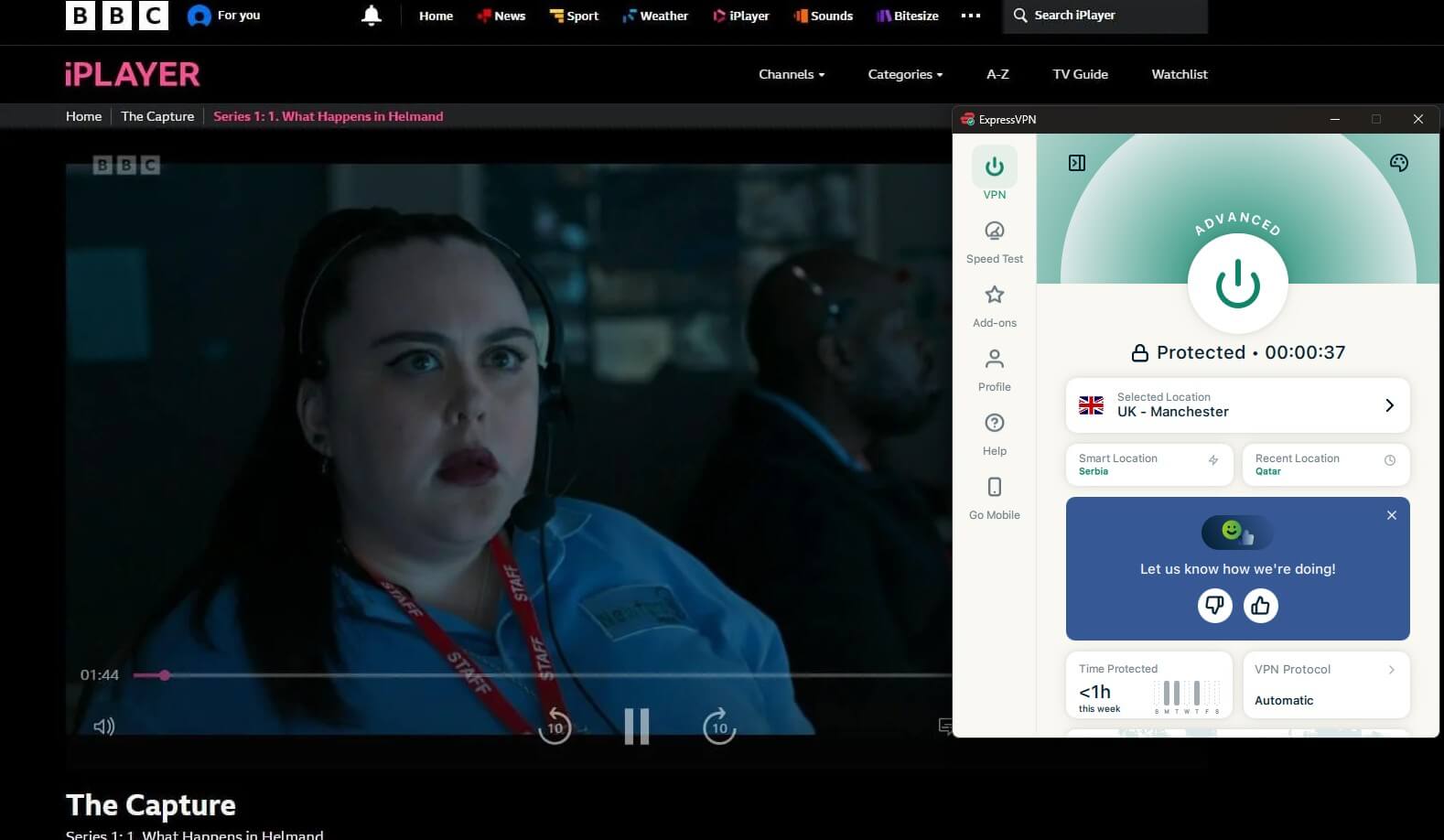Open Selected Location UK - Manchester
This screenshot has height=840, width=1444.
tap(1238, 405)
